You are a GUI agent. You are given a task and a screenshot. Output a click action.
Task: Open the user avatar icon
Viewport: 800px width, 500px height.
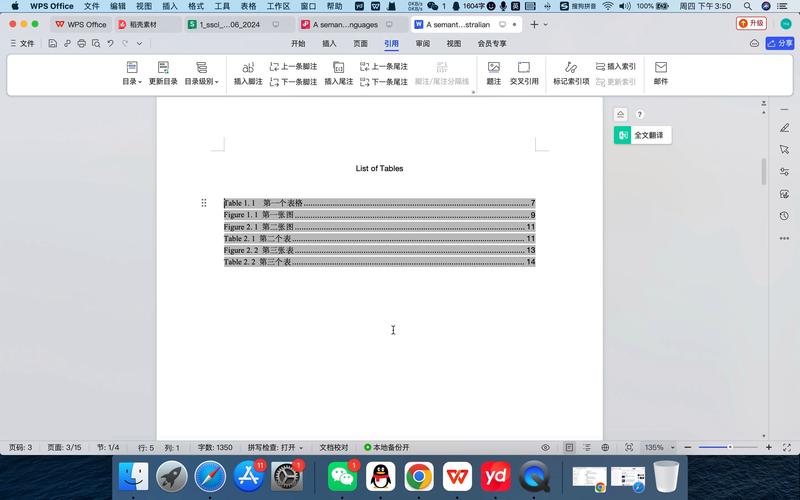tap(786, 23)
